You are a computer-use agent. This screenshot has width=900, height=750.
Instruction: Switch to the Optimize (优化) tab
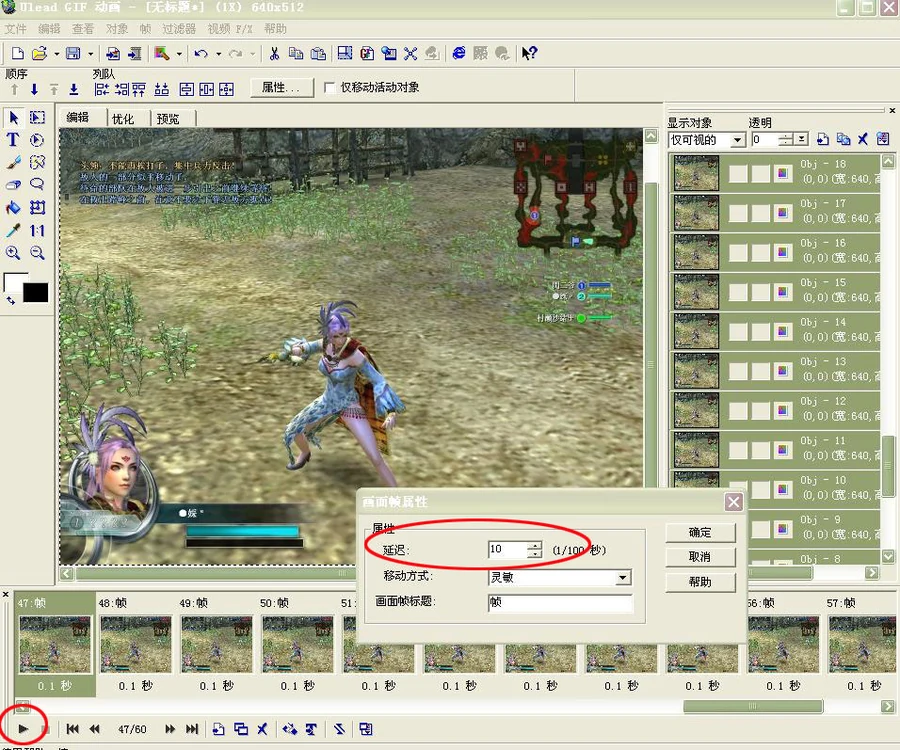123,119
